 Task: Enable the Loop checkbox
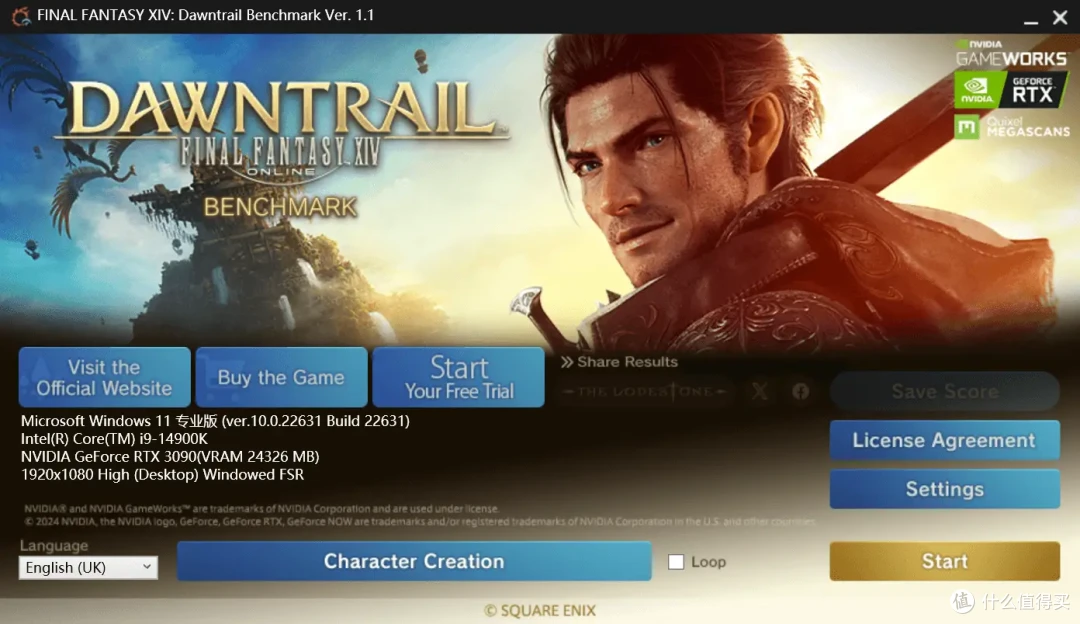tap(676, 562)
